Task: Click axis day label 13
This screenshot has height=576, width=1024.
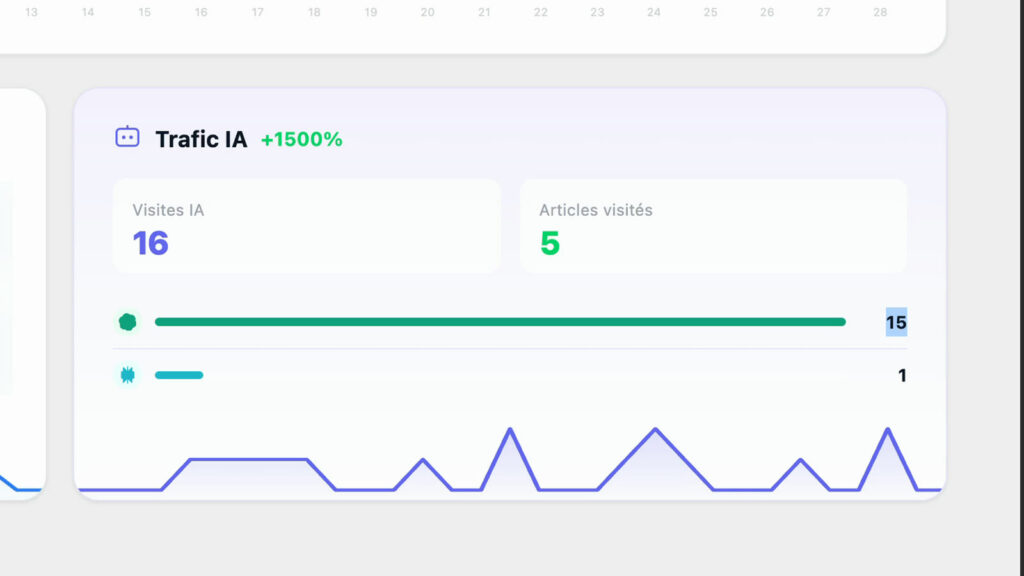Action: point(31,12)
